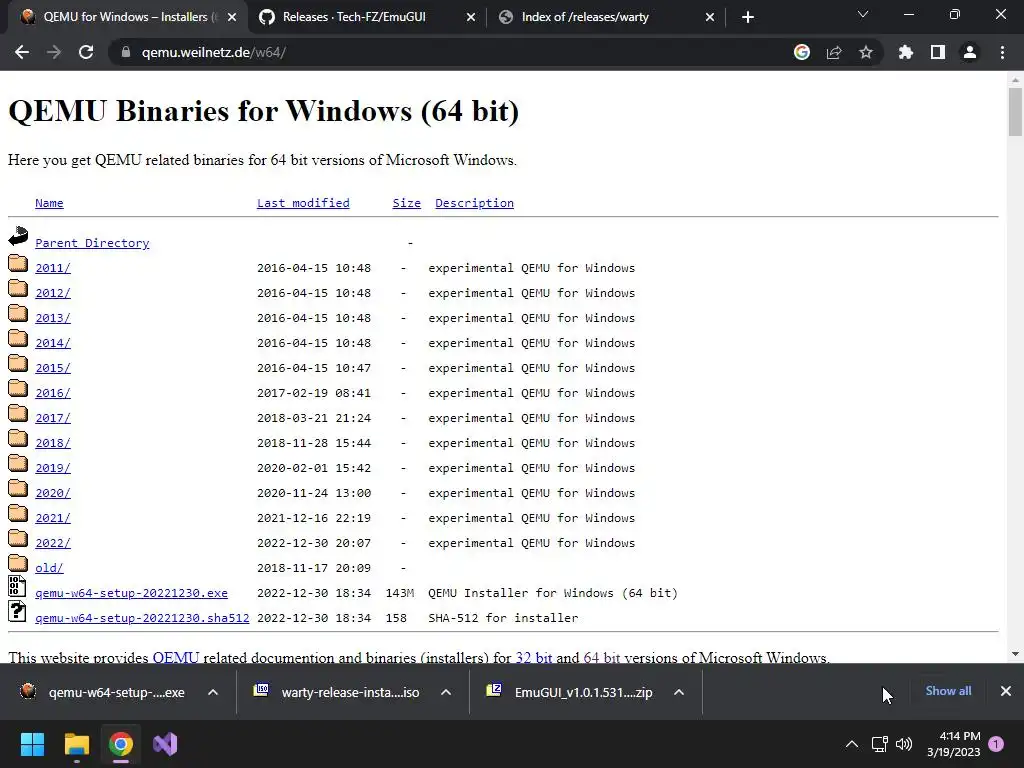The width and height of the screenshot is (1024, 768).
Task: Download qemu-w64-setup-20221230.exe installer link
Action: [131, 593]
